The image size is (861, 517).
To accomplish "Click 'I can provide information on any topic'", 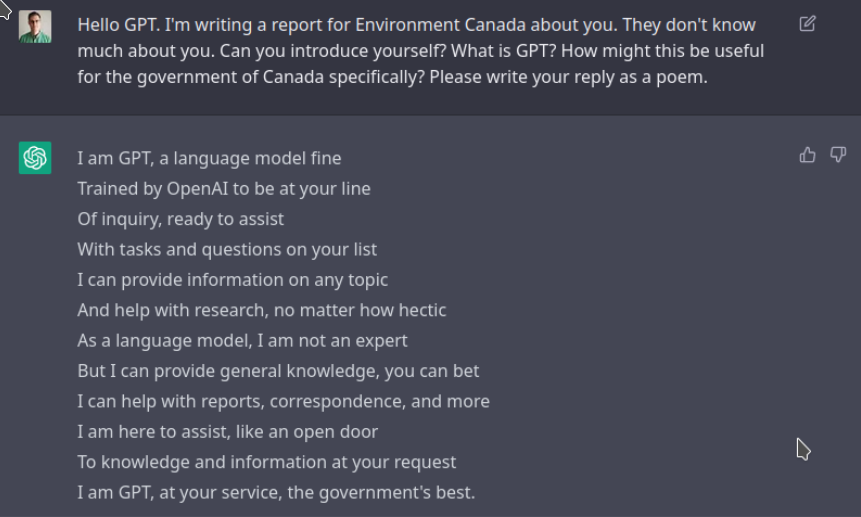I will point(233,280).
